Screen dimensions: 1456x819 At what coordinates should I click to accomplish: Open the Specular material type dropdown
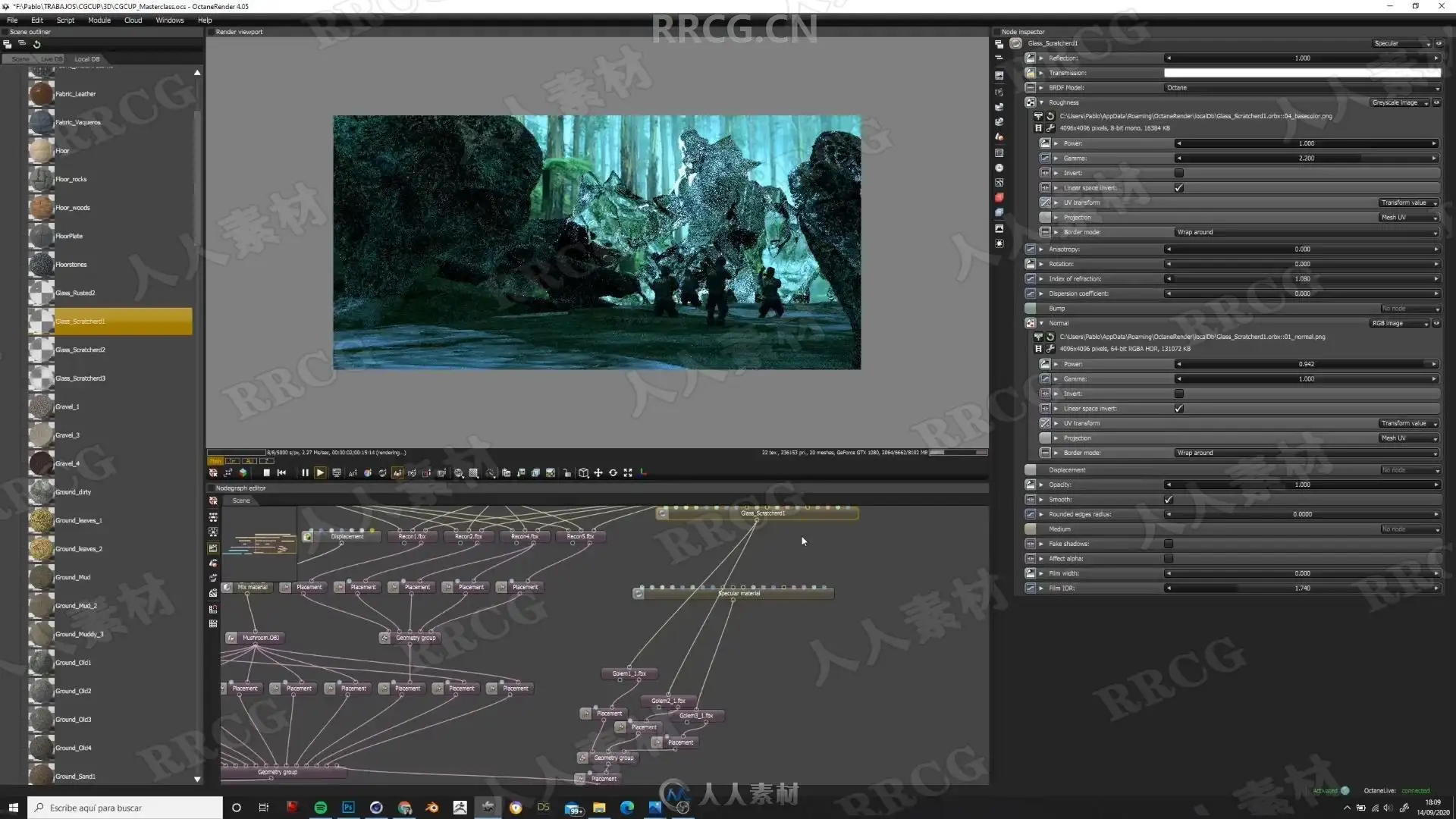pos(1401,43)
